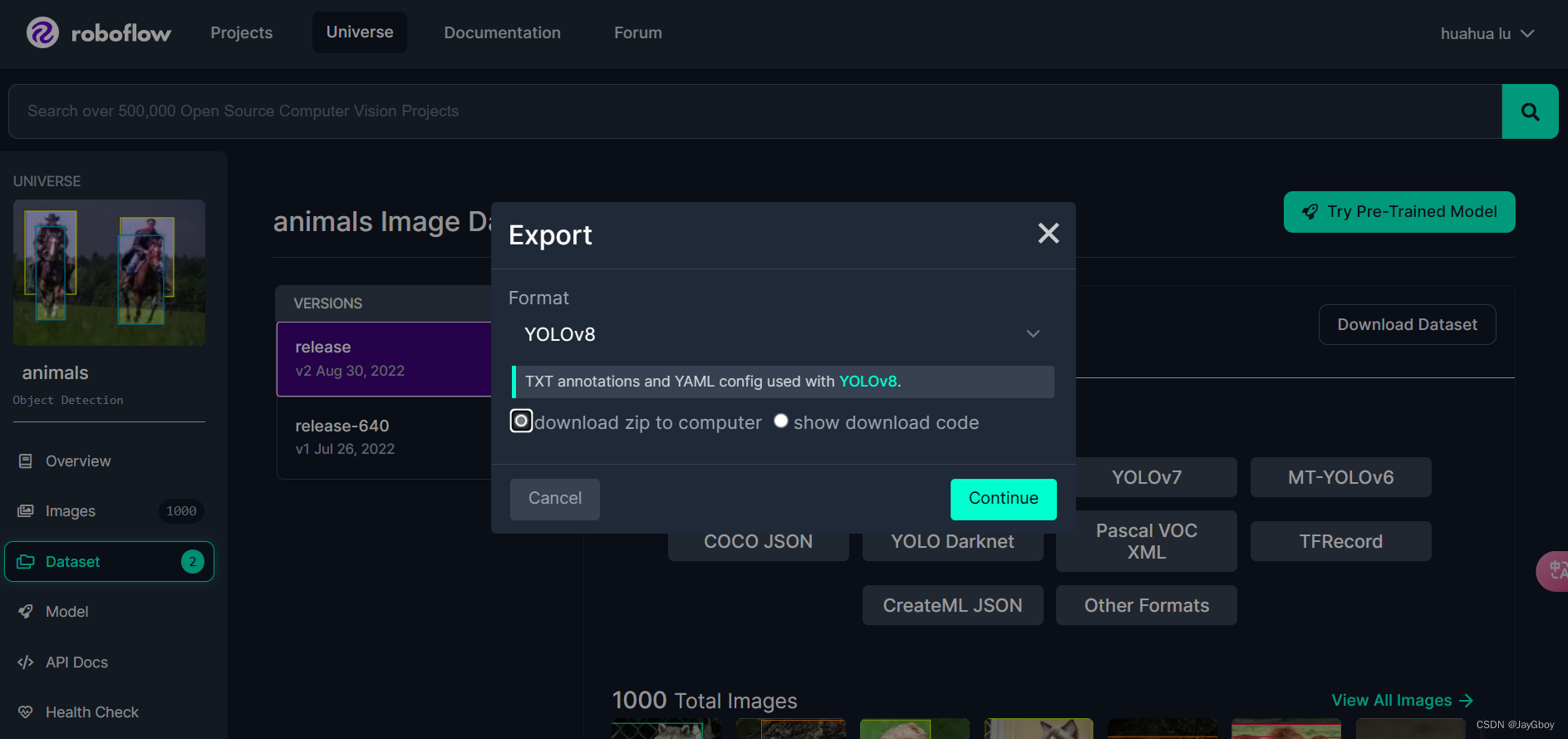Select show download code option
The width and height of the screenshot is (1568, 739).
pos(781,421)
